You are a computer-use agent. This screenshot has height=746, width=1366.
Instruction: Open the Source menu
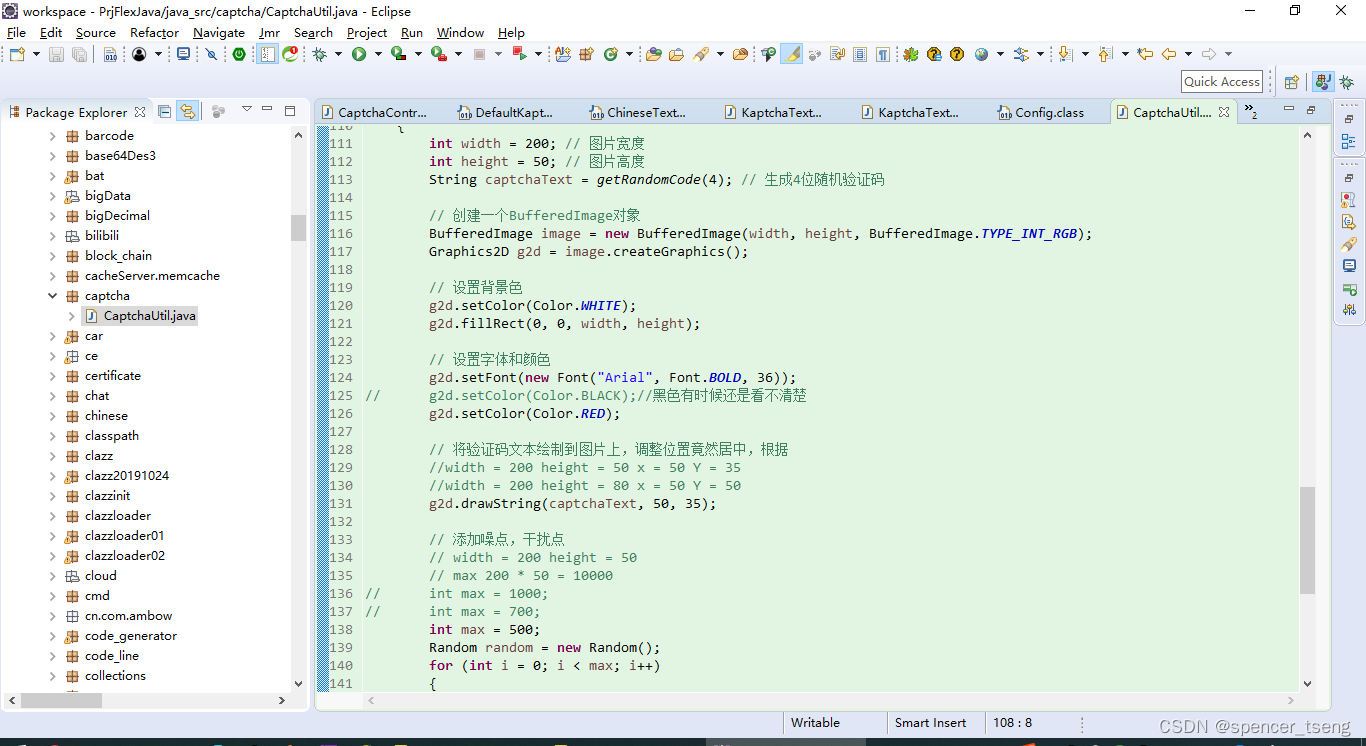pos(96,33)
